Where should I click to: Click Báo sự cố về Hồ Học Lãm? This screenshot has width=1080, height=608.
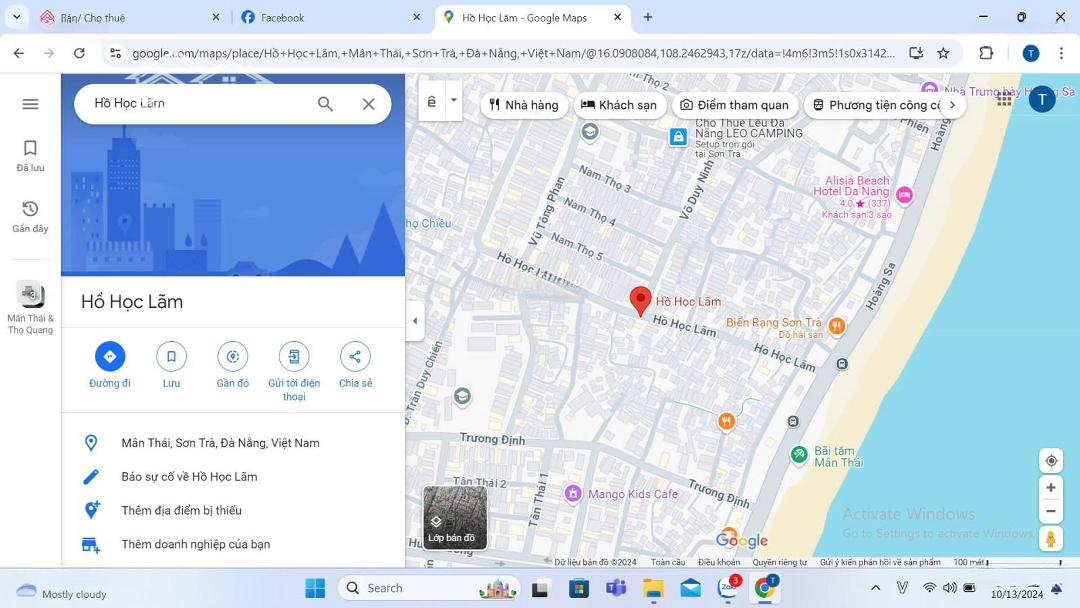(x=189, y=477)
